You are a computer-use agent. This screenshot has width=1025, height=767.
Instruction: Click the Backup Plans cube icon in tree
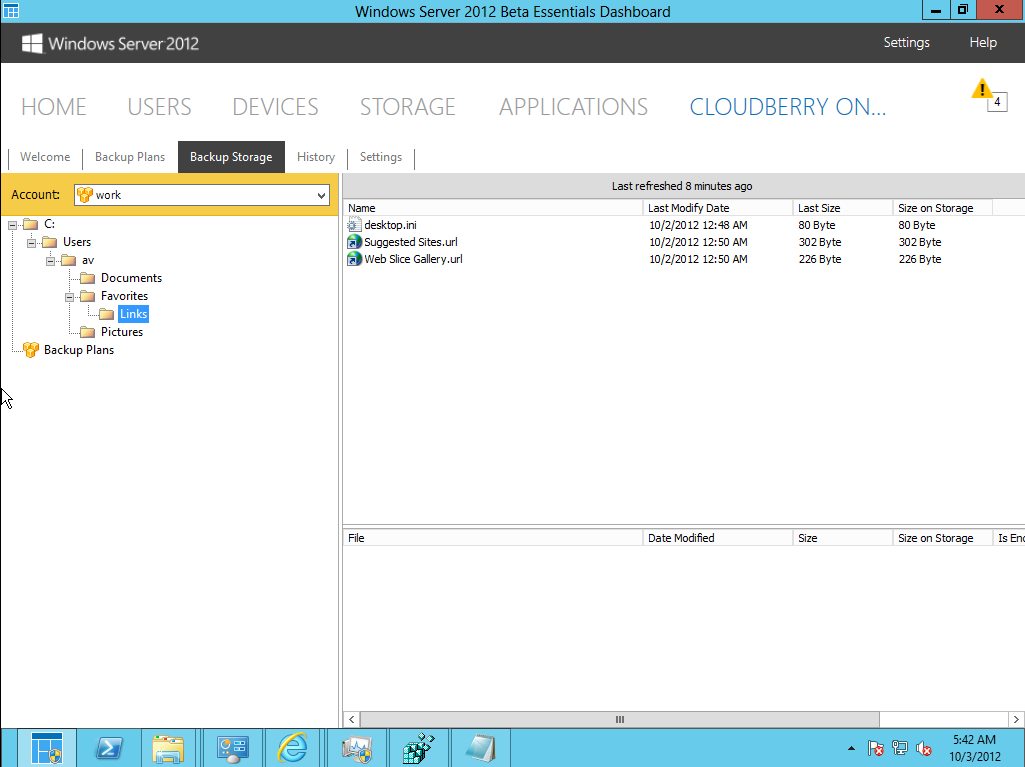(31, 350)
